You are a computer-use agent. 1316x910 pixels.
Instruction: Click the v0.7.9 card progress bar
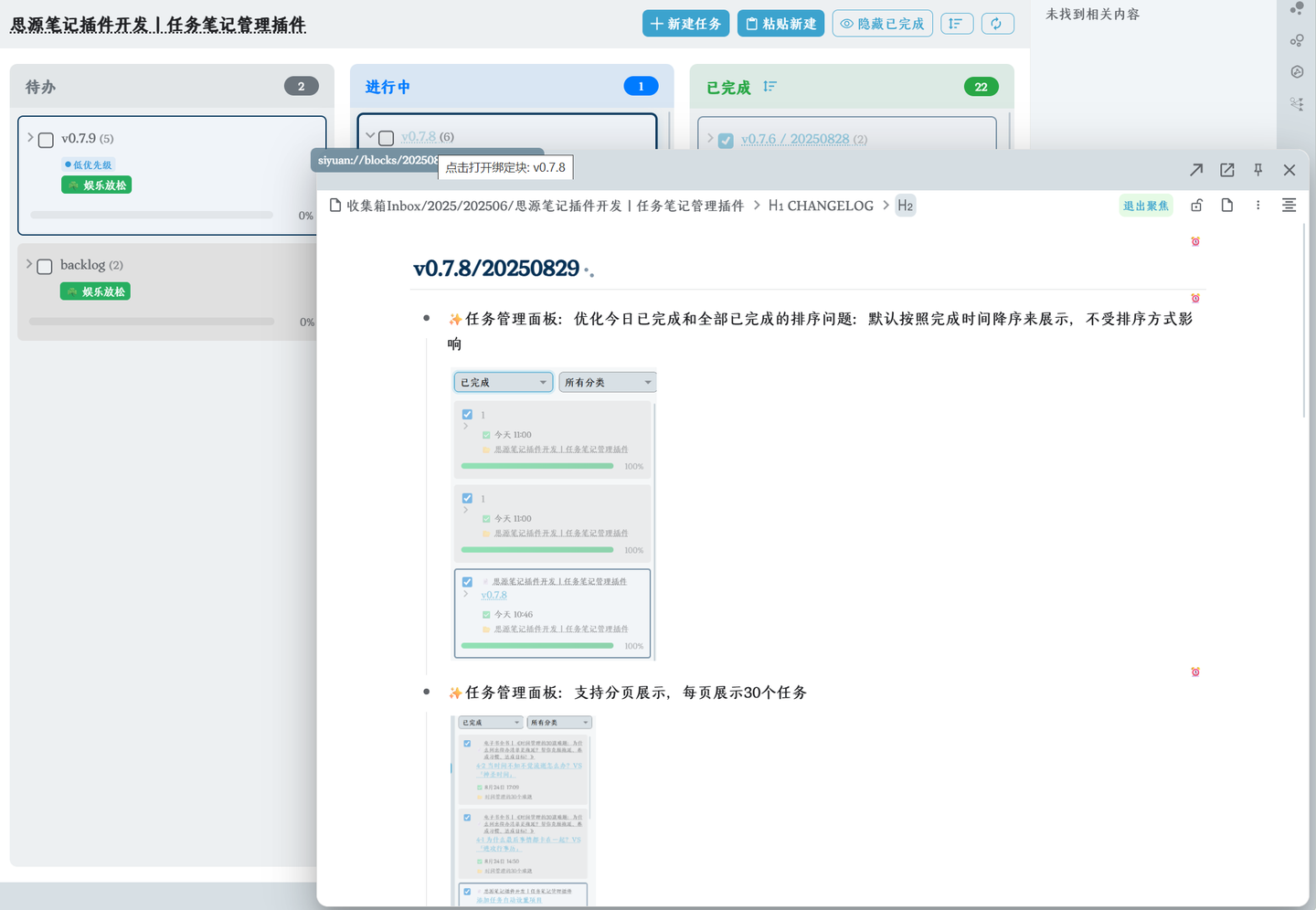click(152, 216)
